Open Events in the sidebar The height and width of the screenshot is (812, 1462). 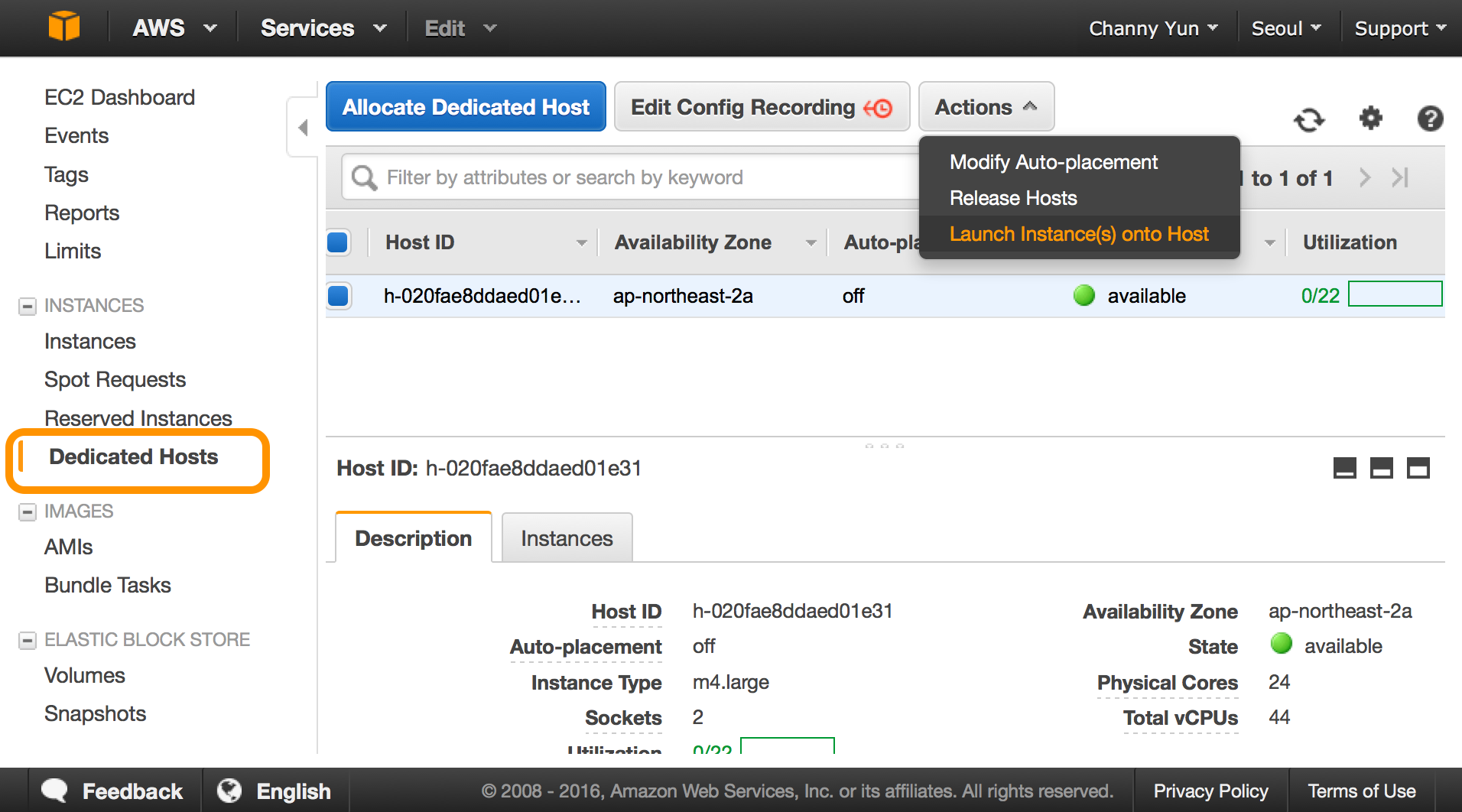click(76, 136)
